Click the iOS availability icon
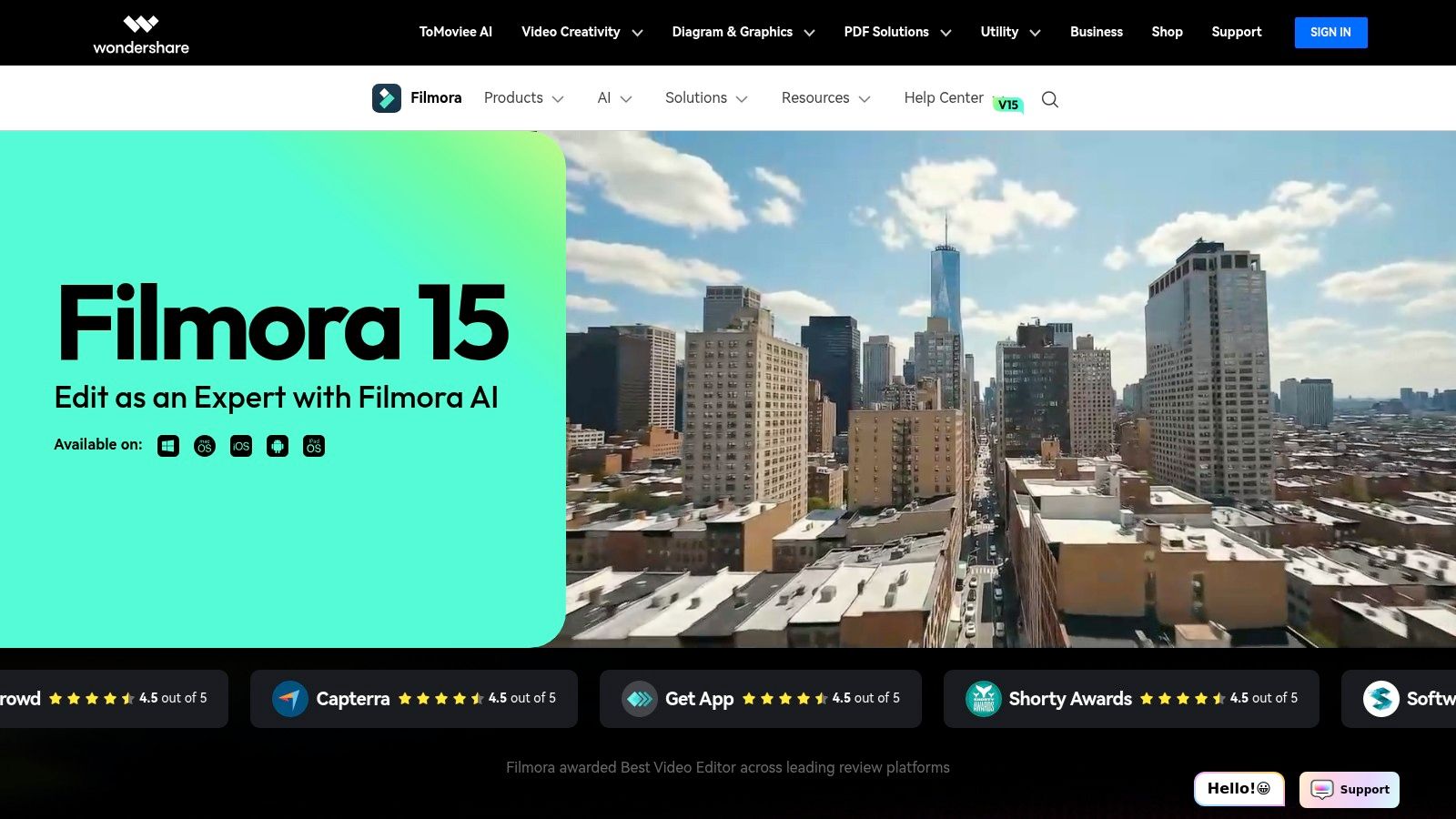The height and width of the screenshot is (819, 1456). click(x=240, y=445)
